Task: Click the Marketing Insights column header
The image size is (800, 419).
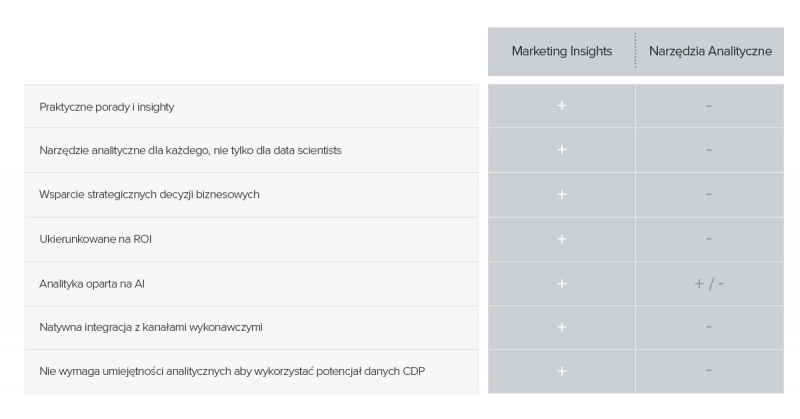Action: click(562, 51)
